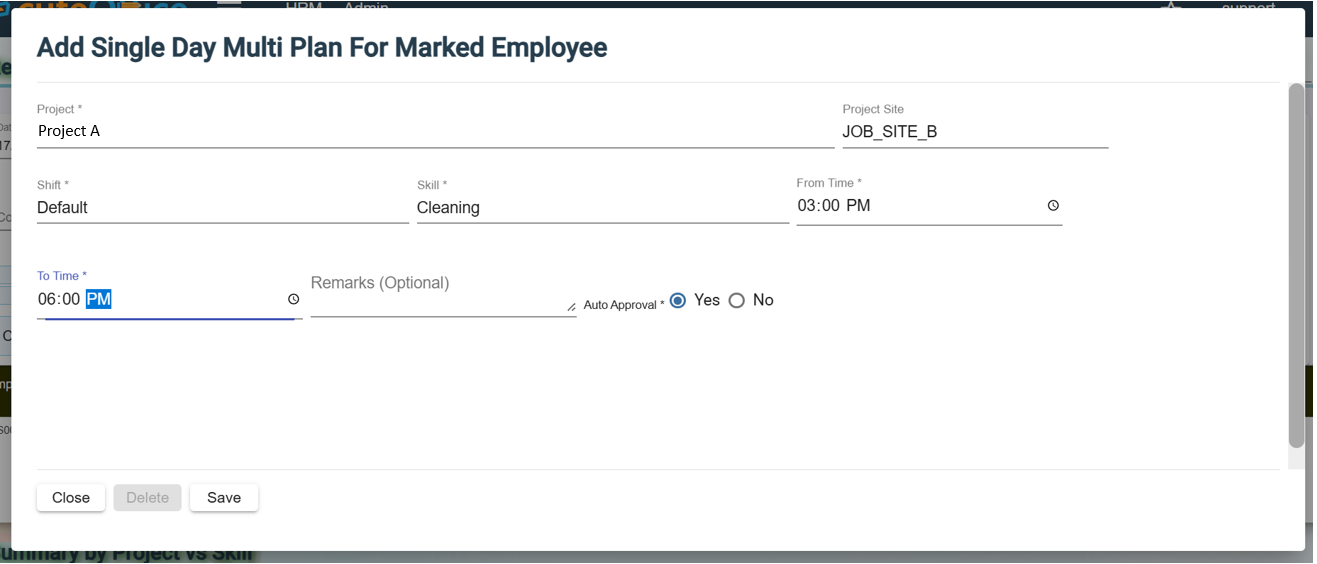Click the dialog's vertical scrollbar thumb
The image size is (1317, 564).
1296,265
